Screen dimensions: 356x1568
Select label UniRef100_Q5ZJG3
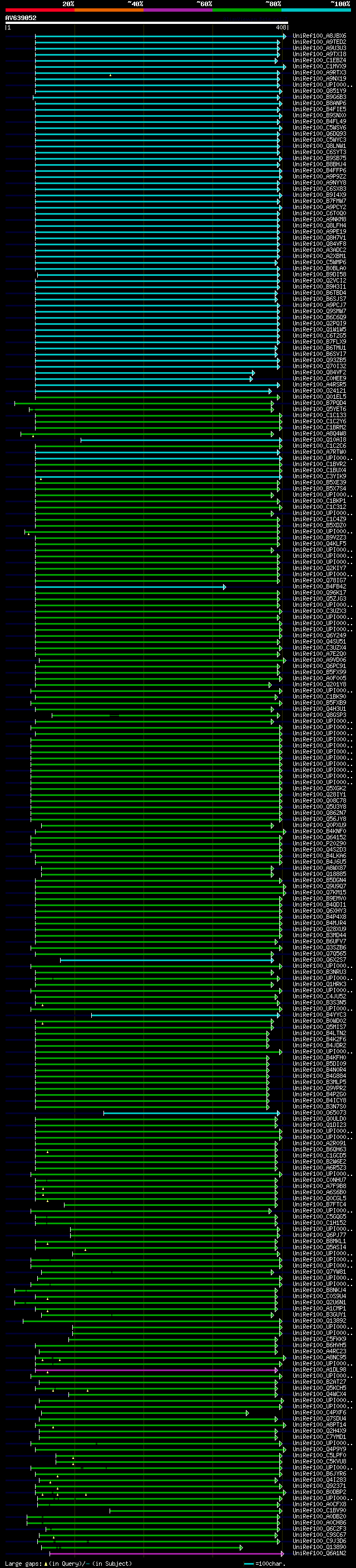(x=319, y=599)
